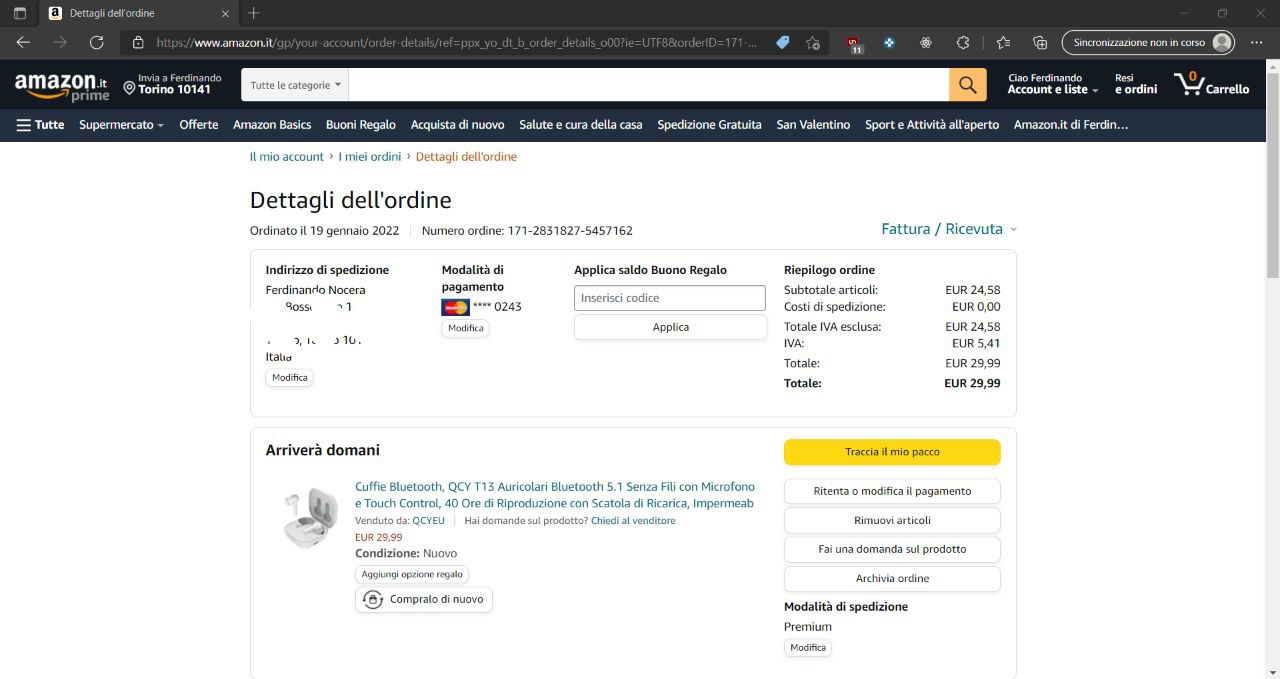Open the Carrello shopping cart
1280x679 pixels.
tap(1211, 85)
